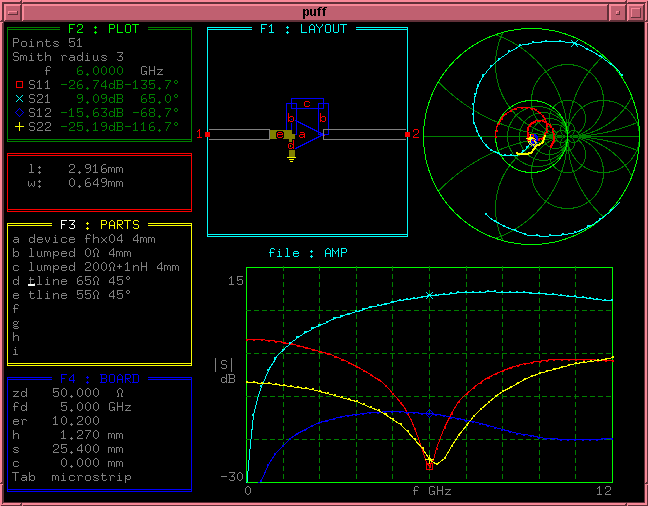The image size is (648, 506).
Task: Select part c lumped 200Ω+1nH
Action: tap(96, 267)
